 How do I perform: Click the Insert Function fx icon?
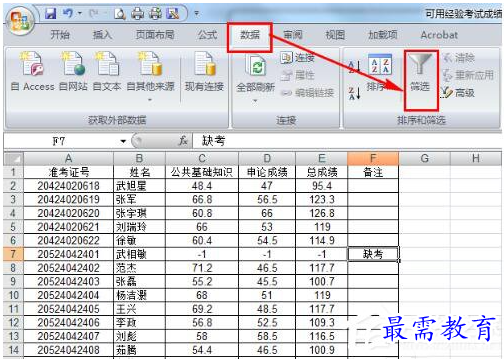[x=183, y=141]
